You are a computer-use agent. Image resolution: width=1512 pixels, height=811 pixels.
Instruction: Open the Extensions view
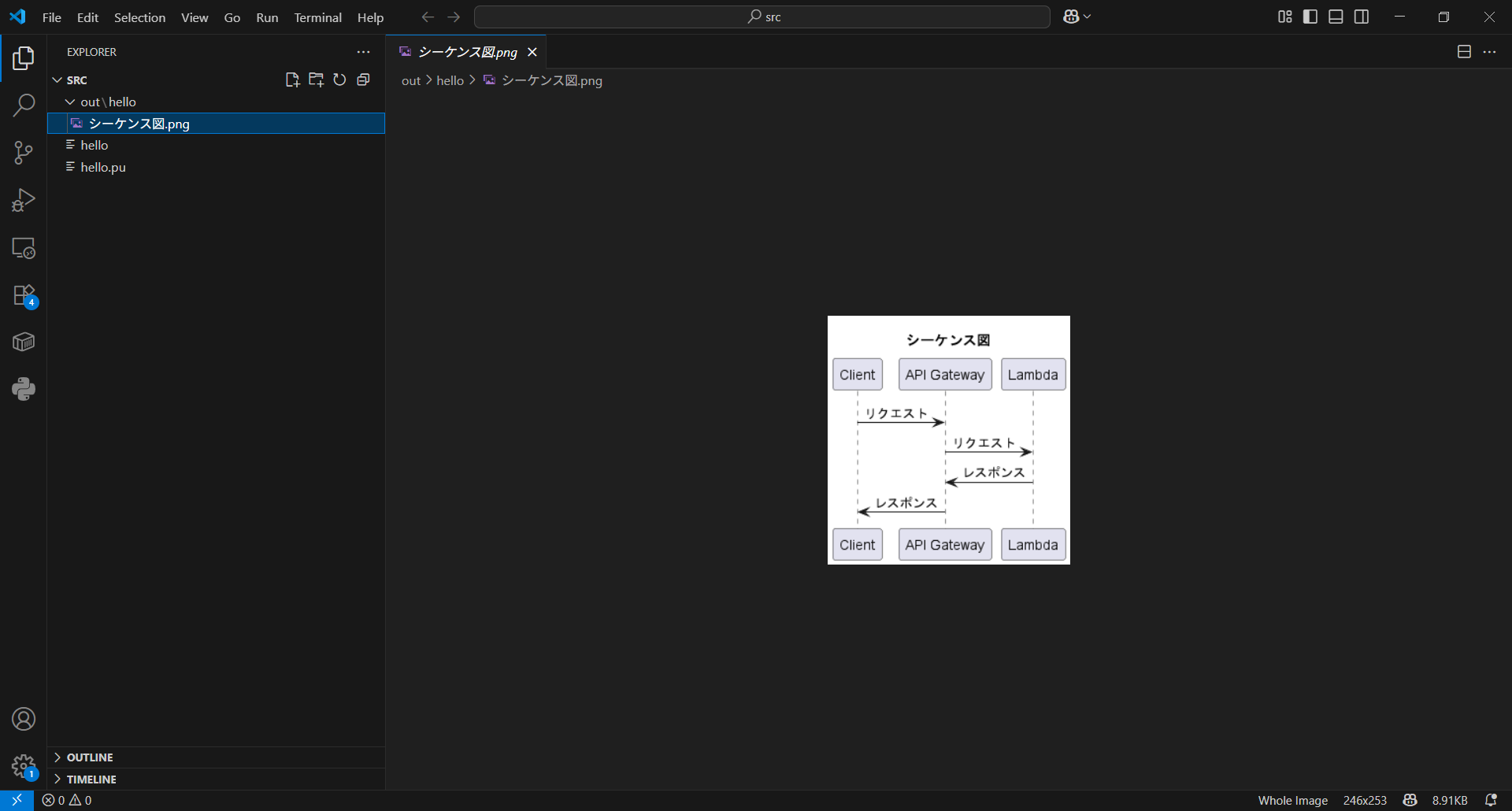(24, 295)
